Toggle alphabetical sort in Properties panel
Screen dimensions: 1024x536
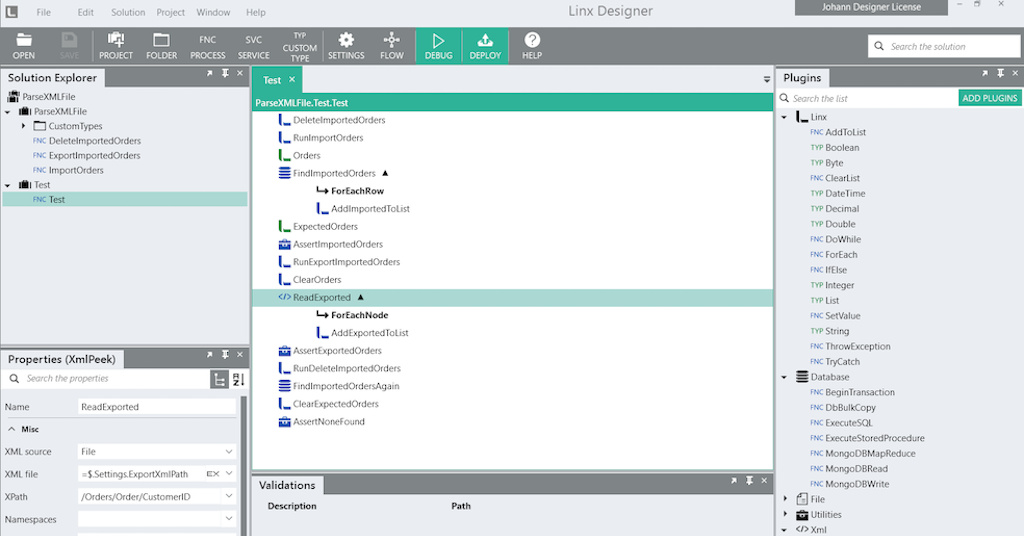coord(238,379)
